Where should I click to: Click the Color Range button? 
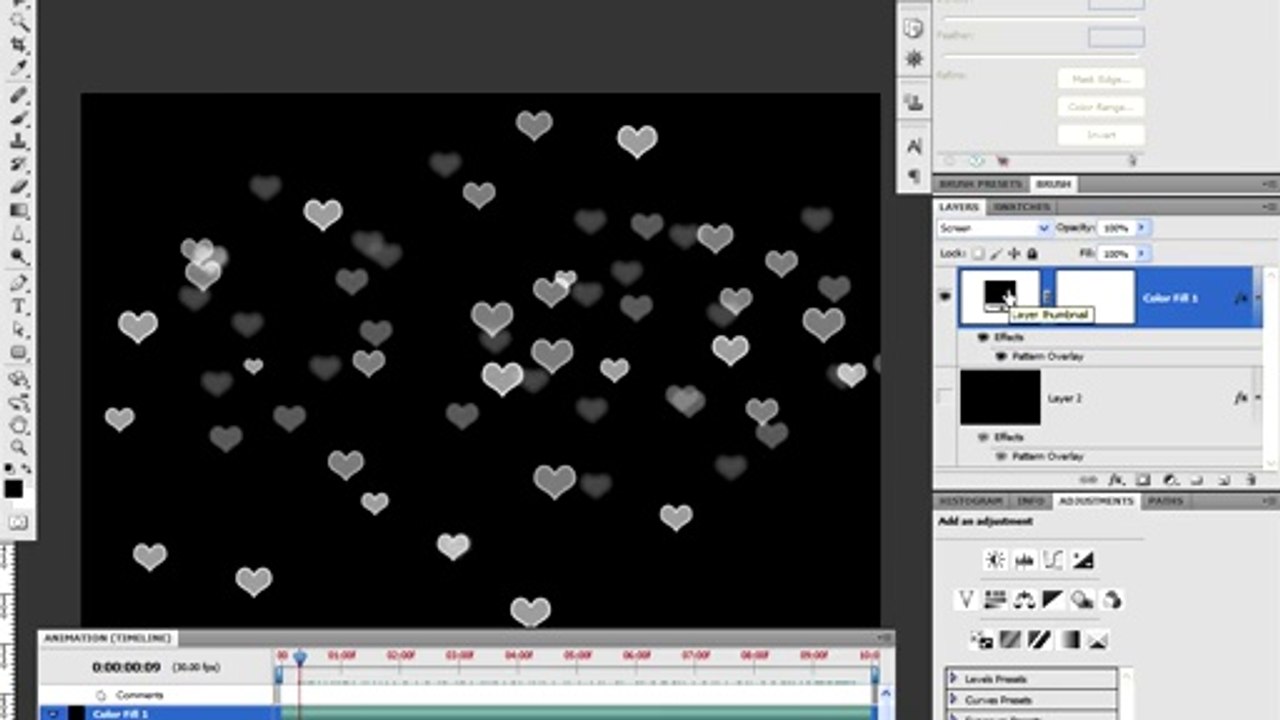[1100, 106]
